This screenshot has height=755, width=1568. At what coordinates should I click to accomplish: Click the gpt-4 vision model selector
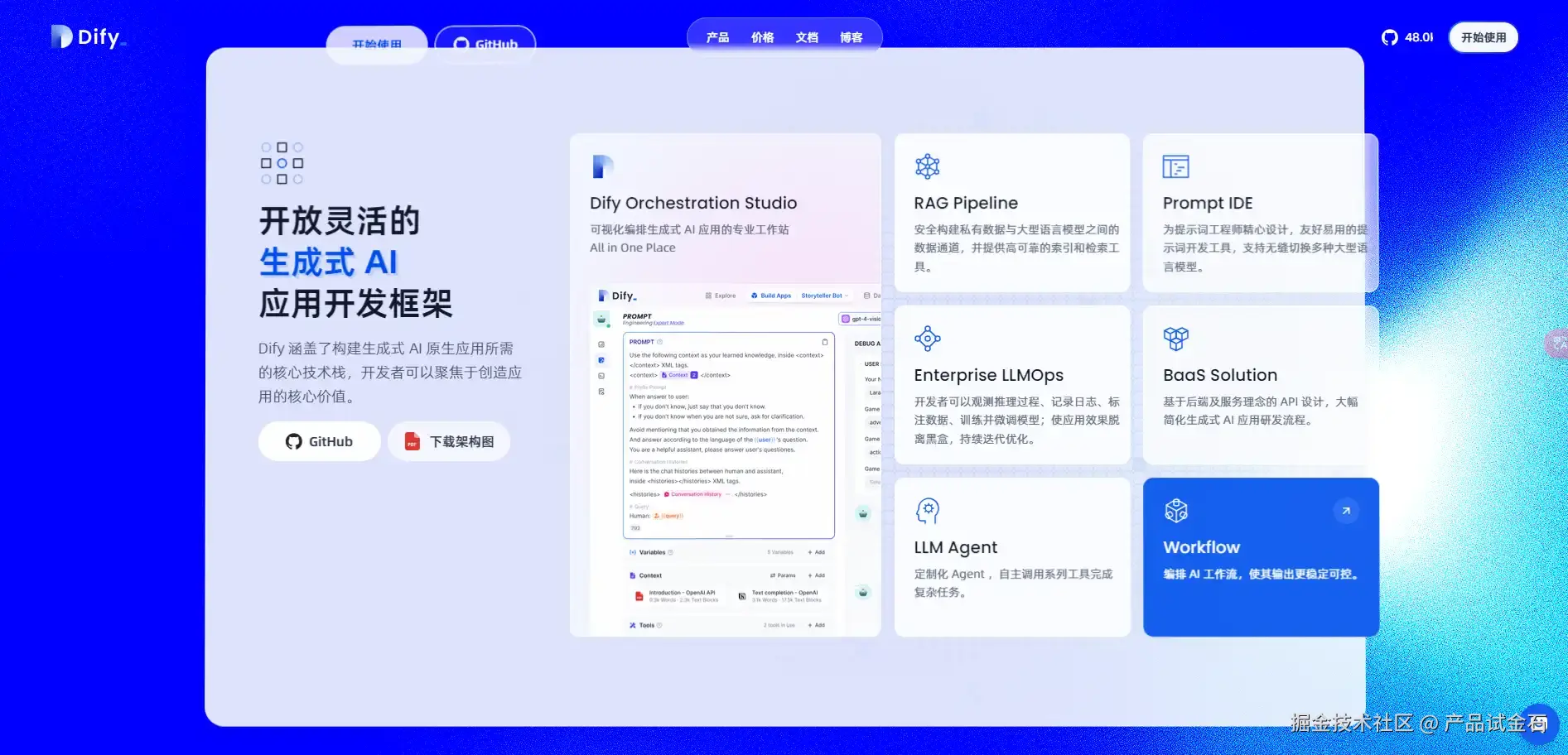pyautogui.click(x=861, y=319)
